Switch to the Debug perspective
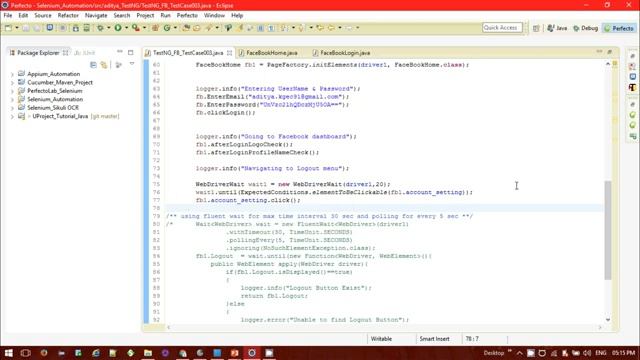This screenshot has height=360, width=640. [585, 28]
